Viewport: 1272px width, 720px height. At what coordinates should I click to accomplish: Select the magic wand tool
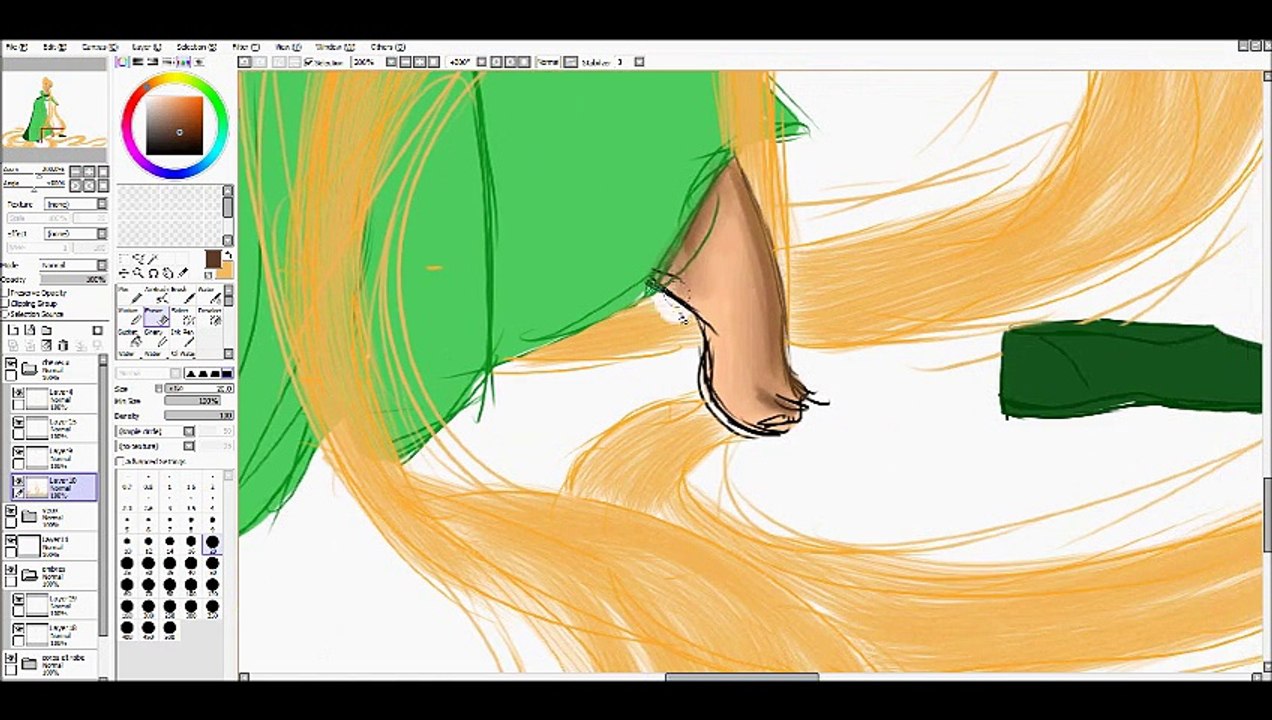(153, 258)
